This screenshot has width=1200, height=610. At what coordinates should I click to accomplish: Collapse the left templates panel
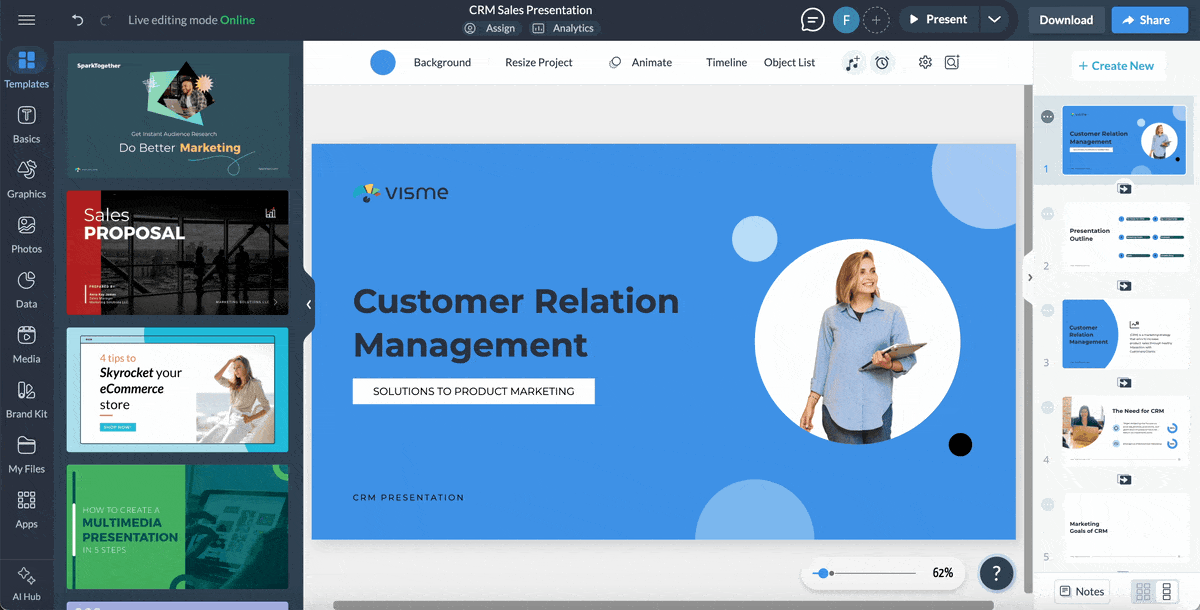coord(309,304)
